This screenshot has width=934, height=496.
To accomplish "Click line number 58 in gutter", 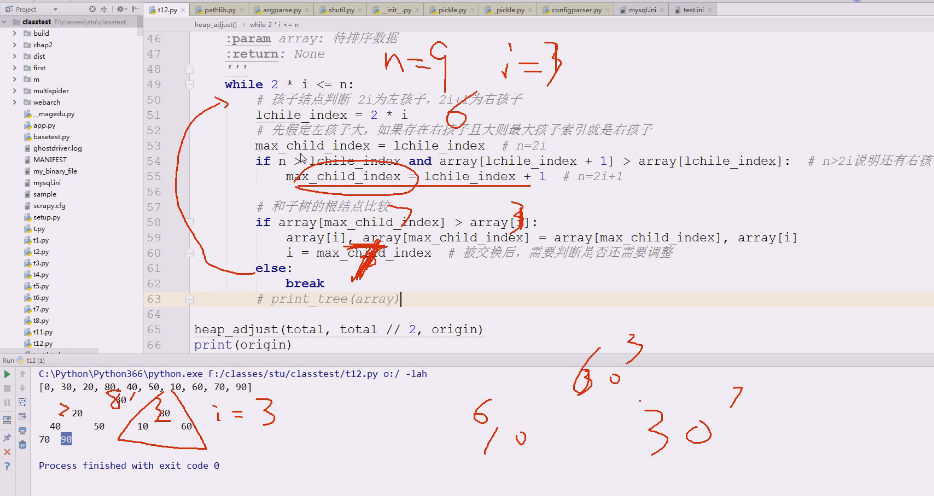I will [154, 222].
